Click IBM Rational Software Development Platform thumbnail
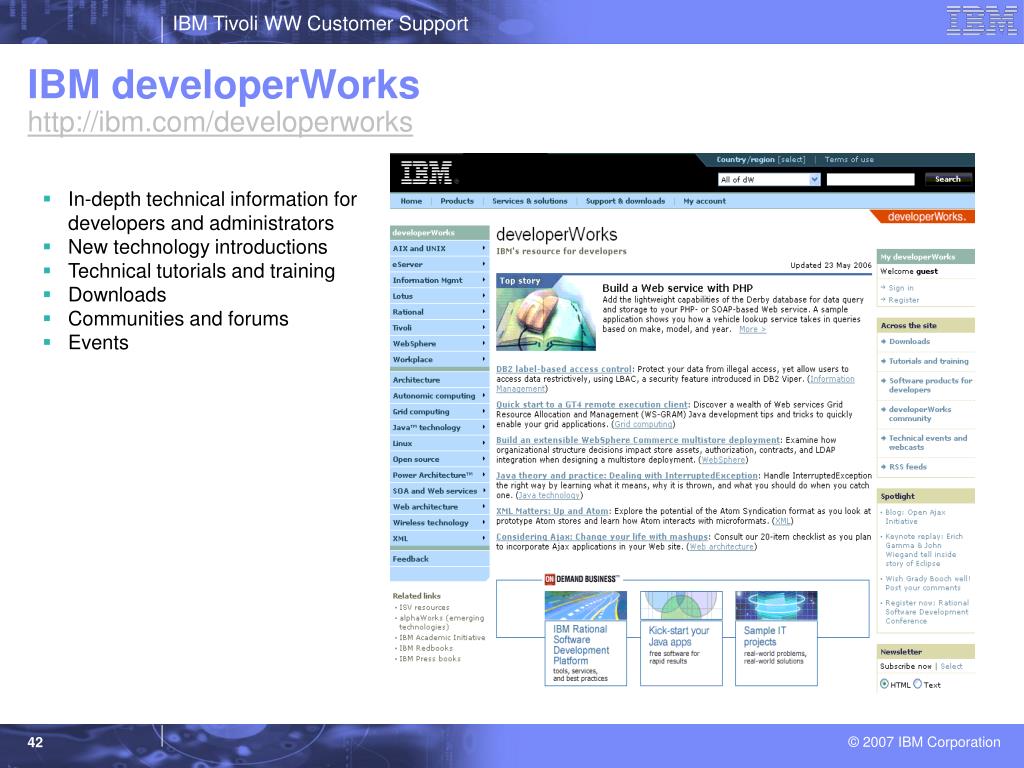Image resolution: width=1024 pixels, height=768 pixels. [586, 605]
